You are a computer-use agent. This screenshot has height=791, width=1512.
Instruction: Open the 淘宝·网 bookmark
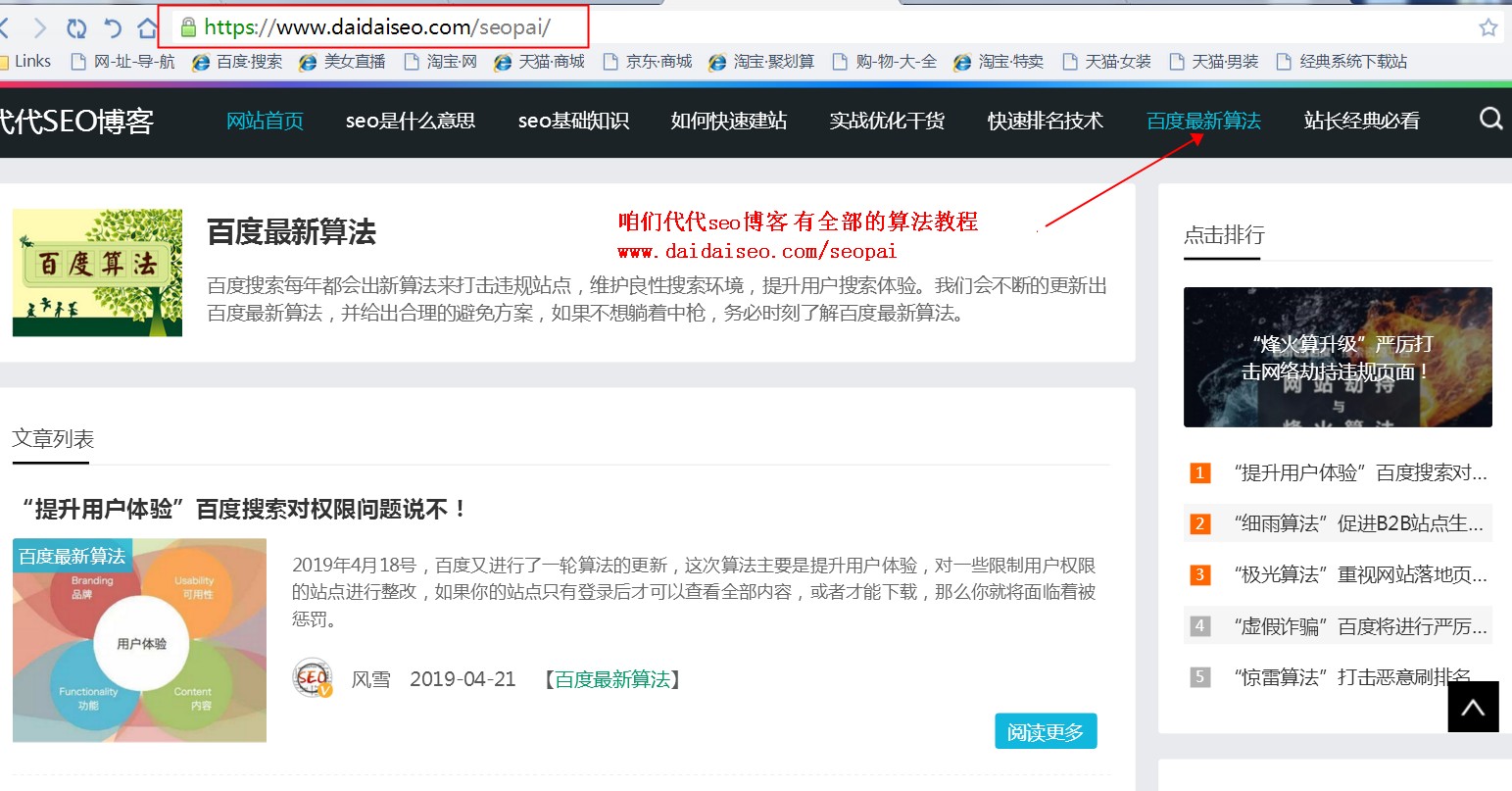coord(441,61)
